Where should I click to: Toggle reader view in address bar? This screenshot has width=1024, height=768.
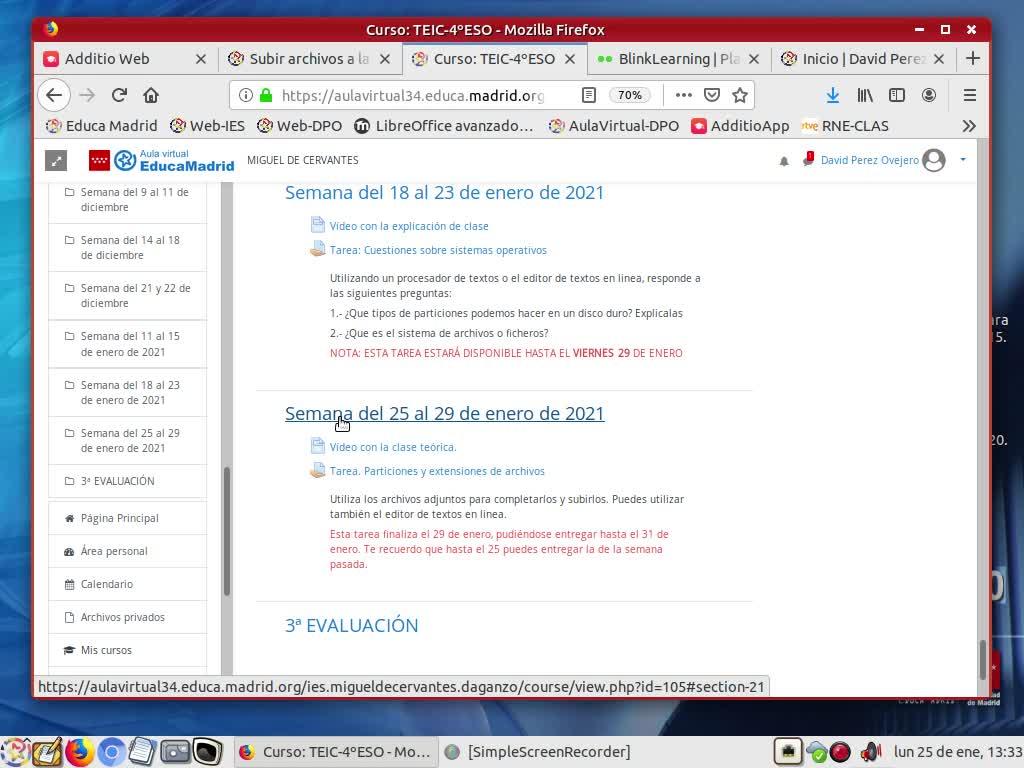588,95
